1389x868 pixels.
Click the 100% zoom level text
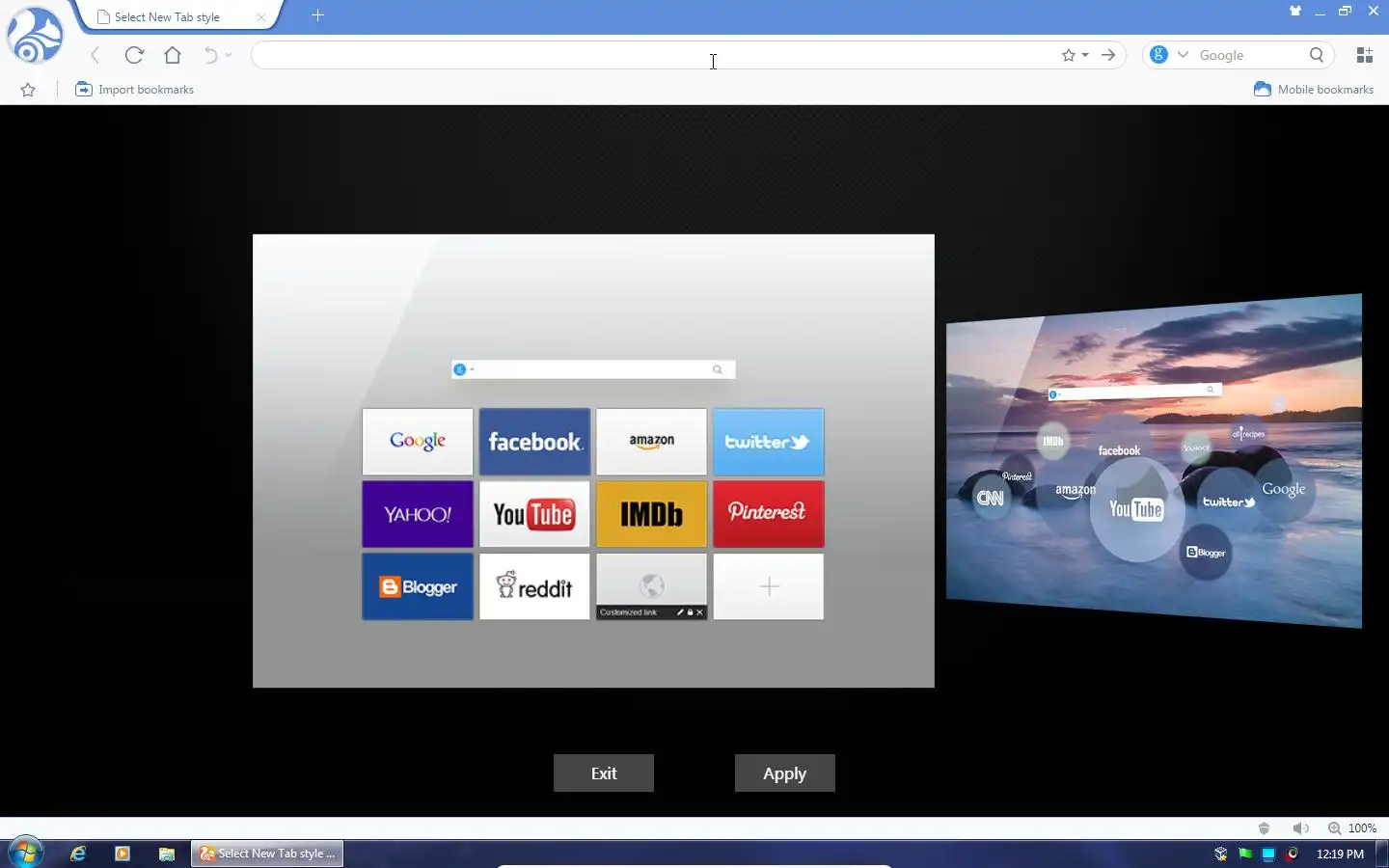[x=1362, y=828]
